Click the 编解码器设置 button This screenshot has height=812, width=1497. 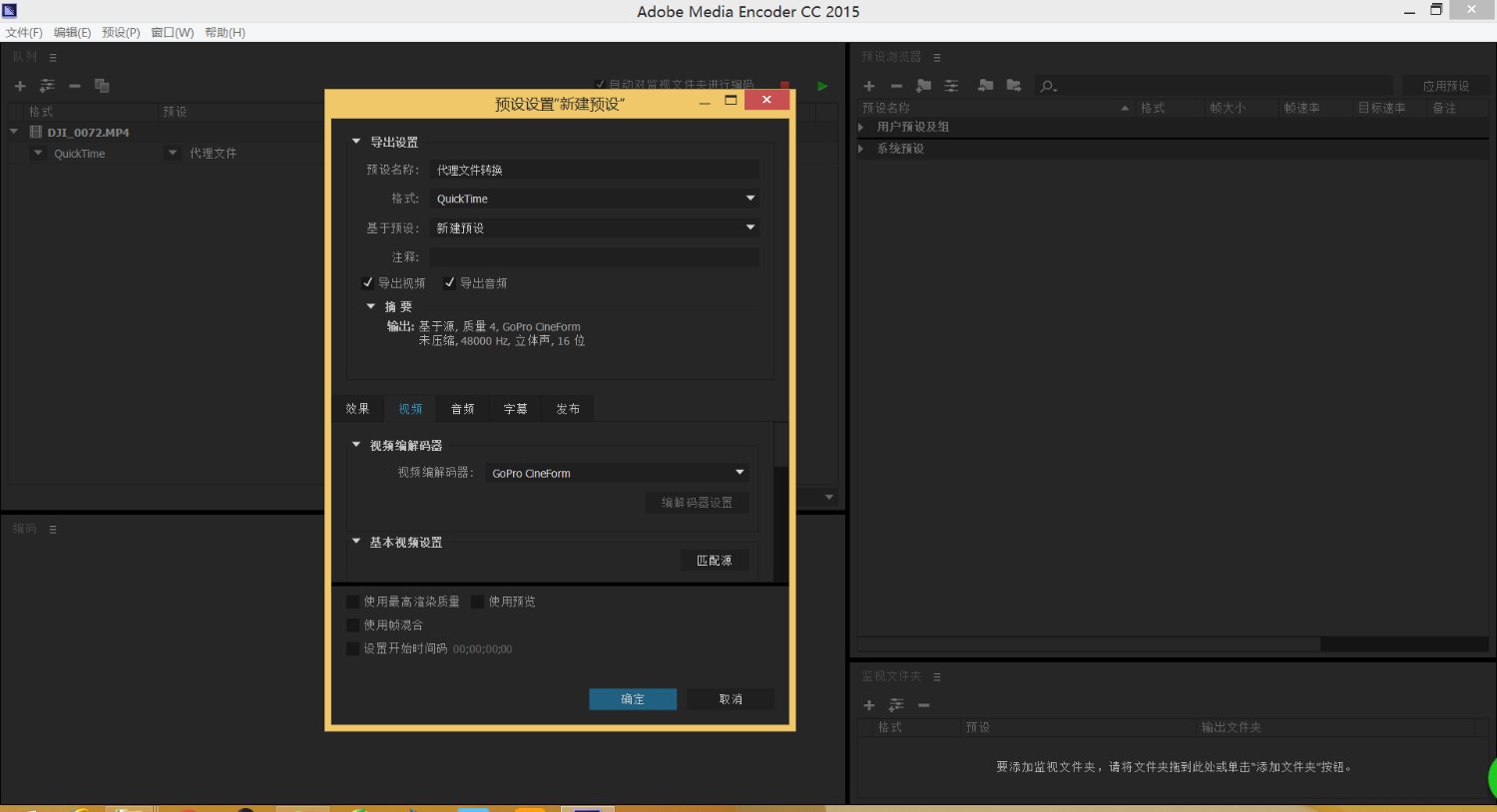[697, 503]
